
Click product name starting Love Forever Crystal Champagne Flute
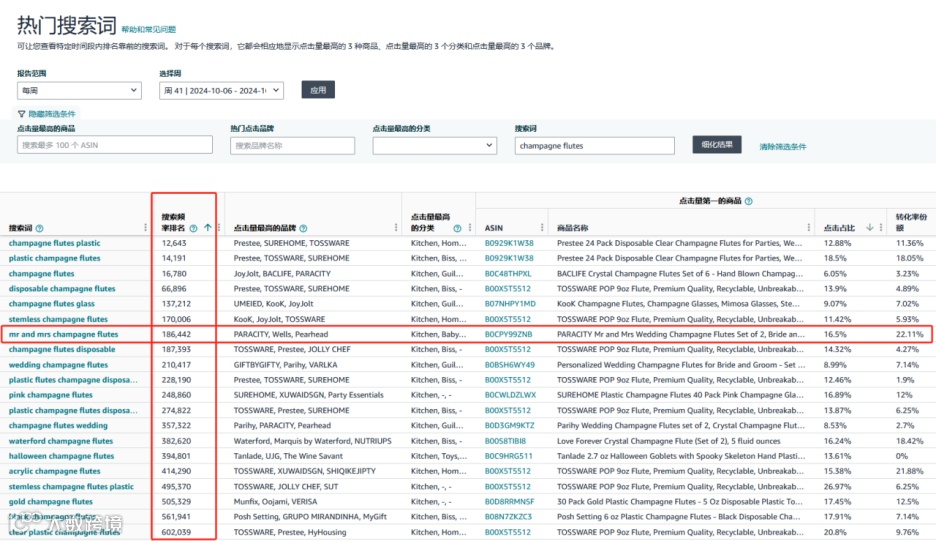pyautogui.click(x=669, y=441)
